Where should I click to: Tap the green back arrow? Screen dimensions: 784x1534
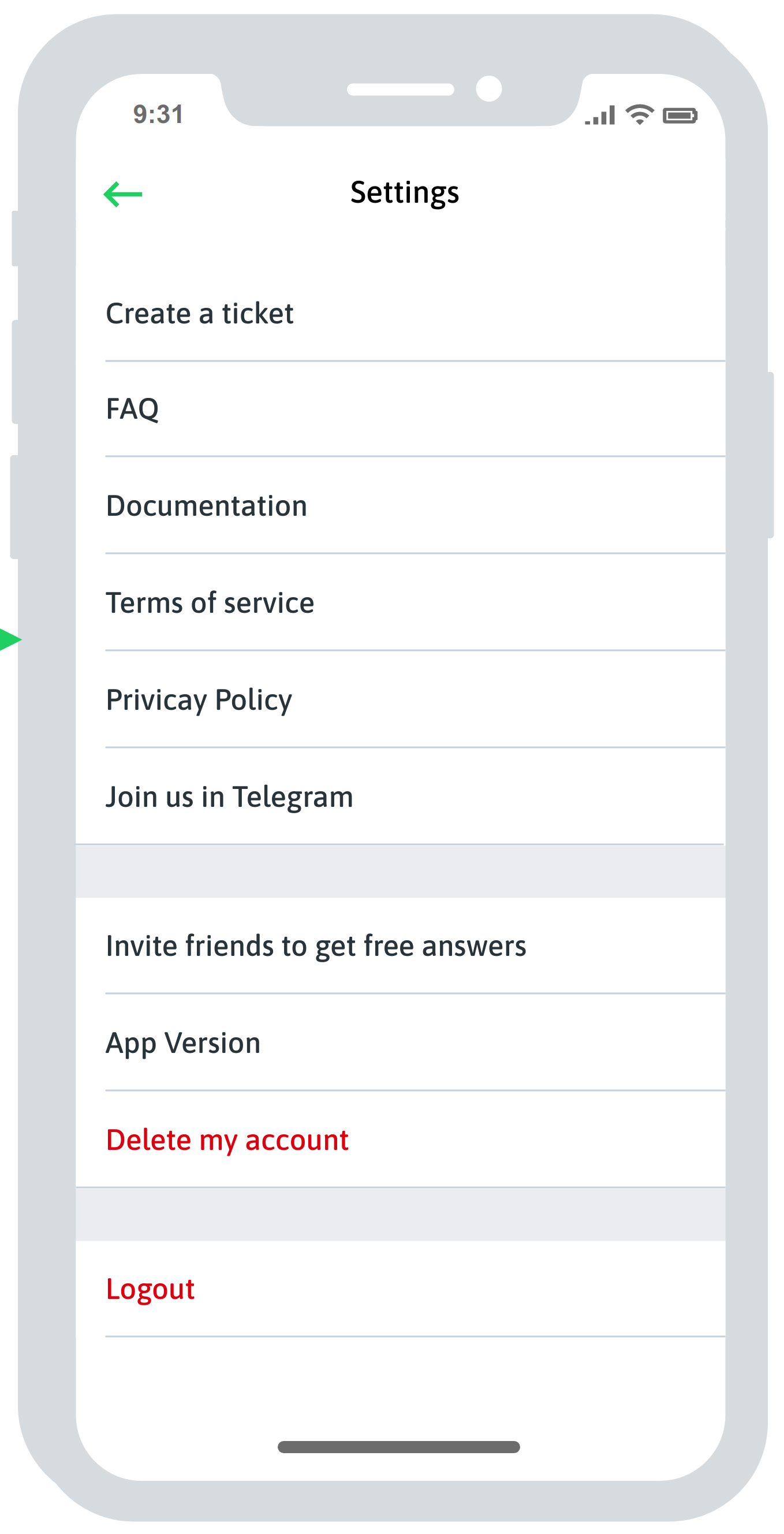click(123, 194)
